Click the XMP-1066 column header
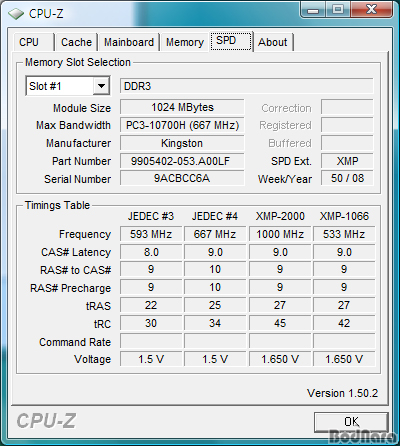This screenshot has width=400, height=446. [x=344, y=216]
